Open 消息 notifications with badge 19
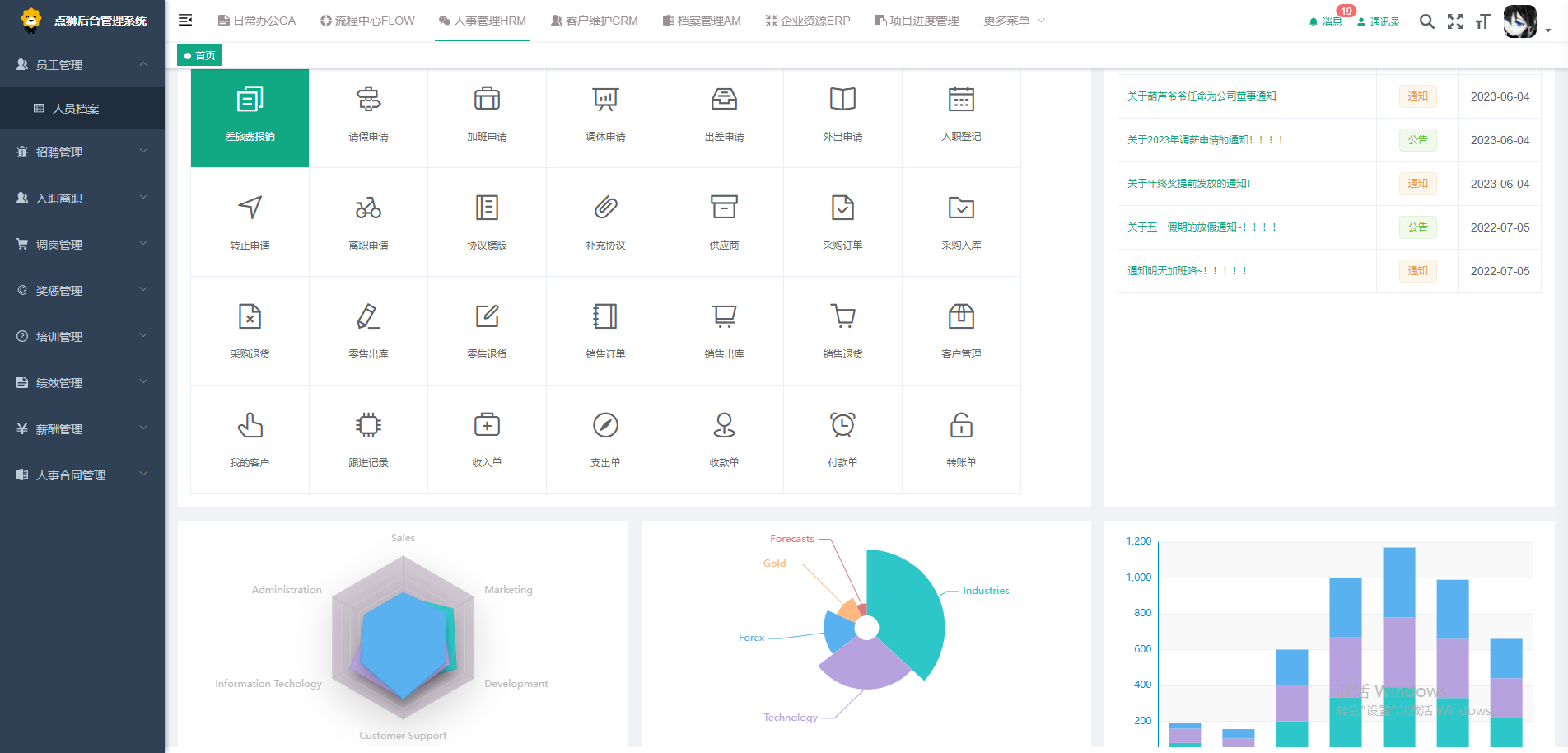The image size is (1568, 753). [x=1326, y=21]
